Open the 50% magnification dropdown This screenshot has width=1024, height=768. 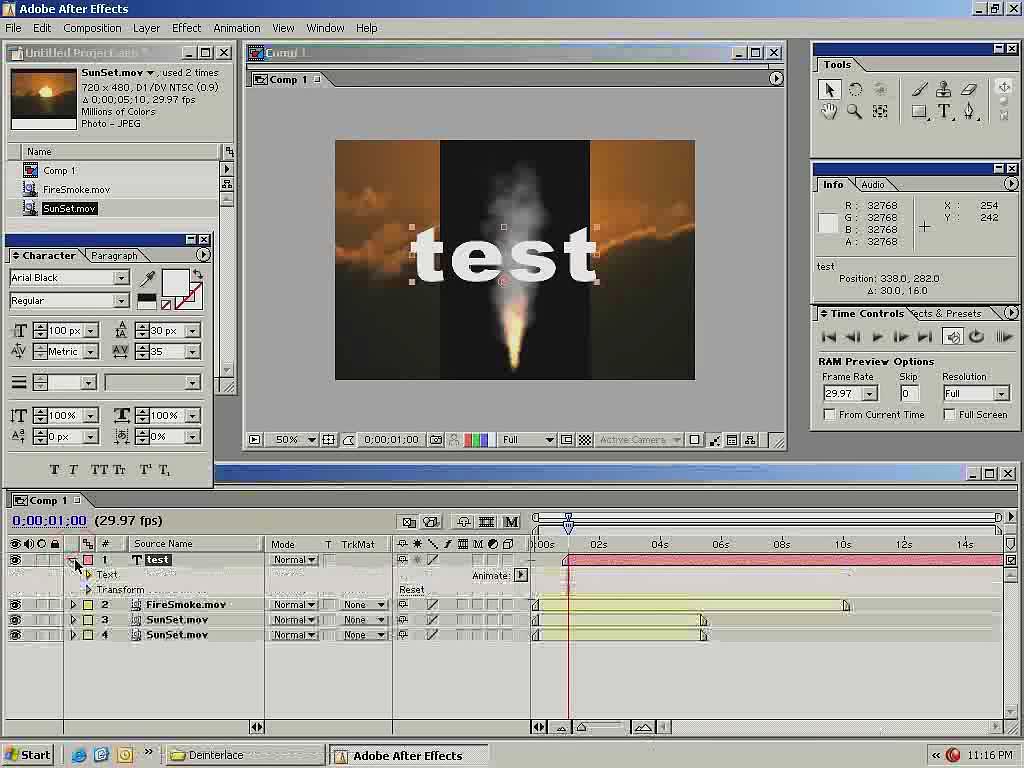(x=312, y=440)
